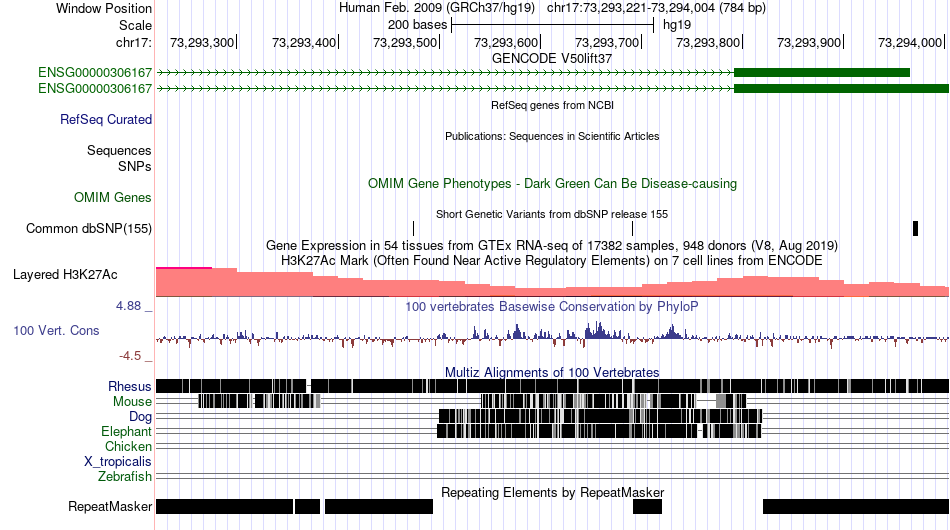The width and height of the screenshot is (950, 530).
Task: Open the 100 Vert. Cons track label
Action: [56, 330]
